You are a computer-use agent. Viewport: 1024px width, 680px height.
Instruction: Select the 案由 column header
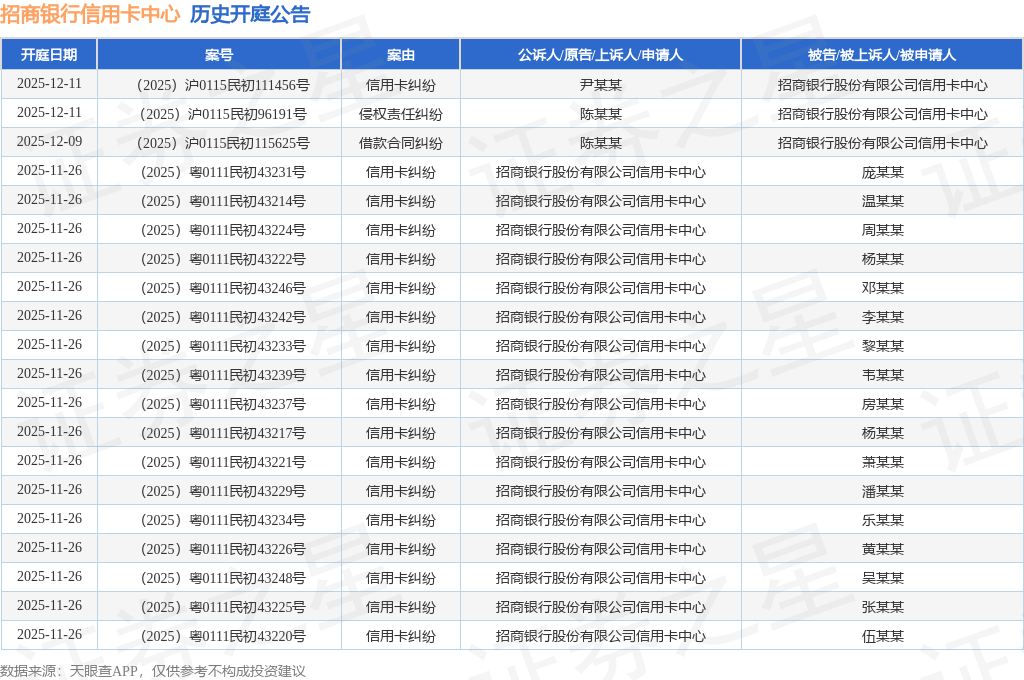pyautogui.click(x=400, y=55)
